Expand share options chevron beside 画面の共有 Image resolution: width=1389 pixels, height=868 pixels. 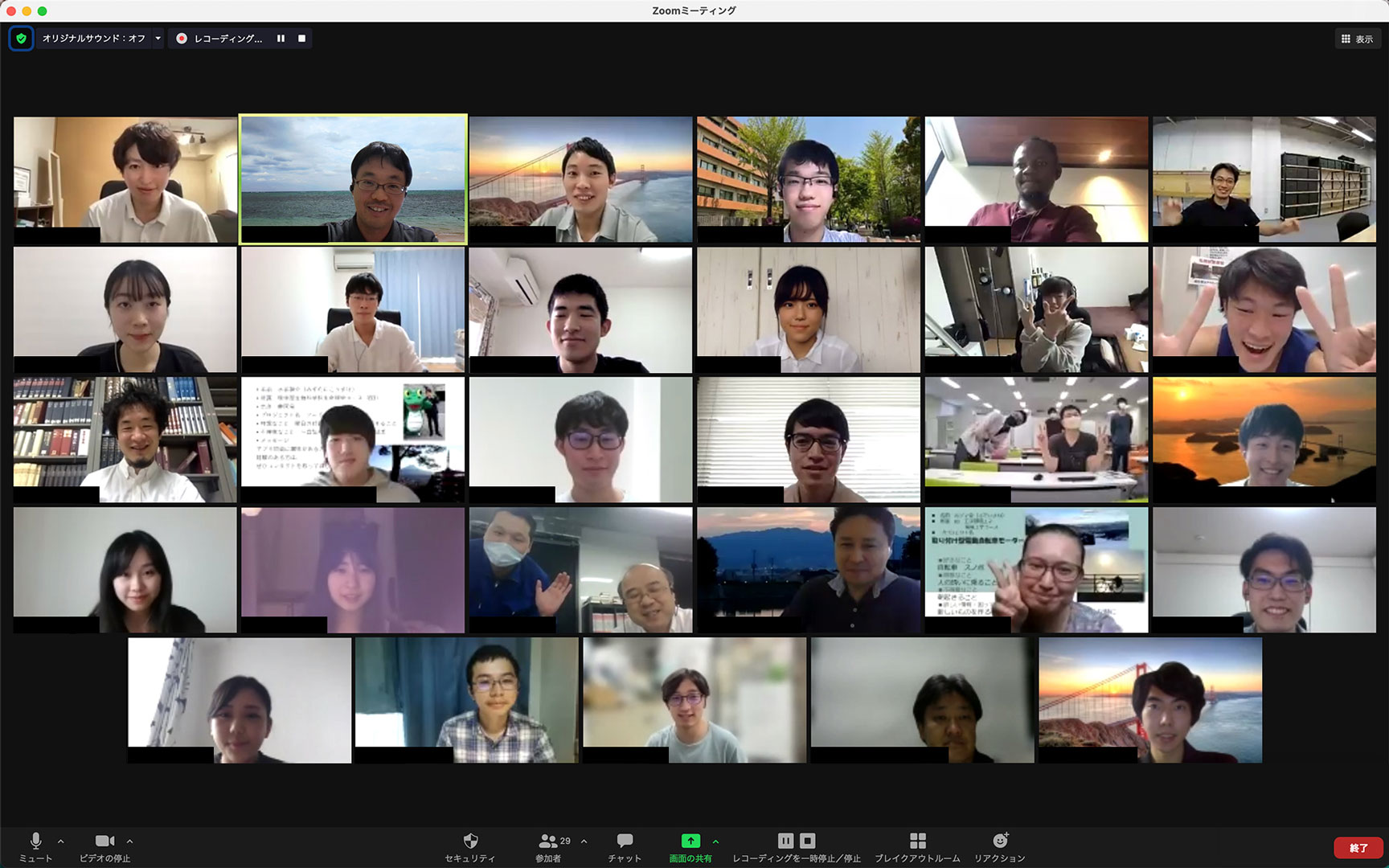(x=715, y=841)
